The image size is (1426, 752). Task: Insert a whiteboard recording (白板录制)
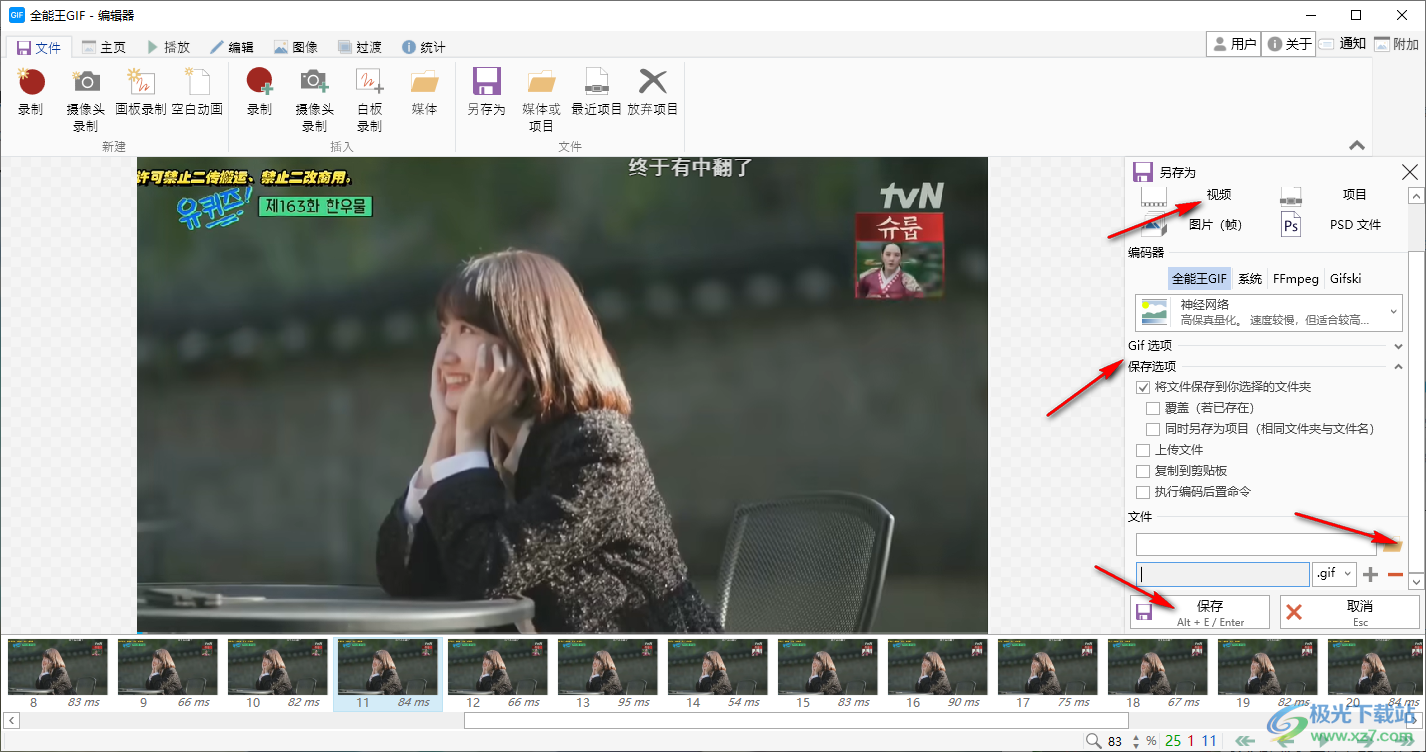(x=369, y=100)
